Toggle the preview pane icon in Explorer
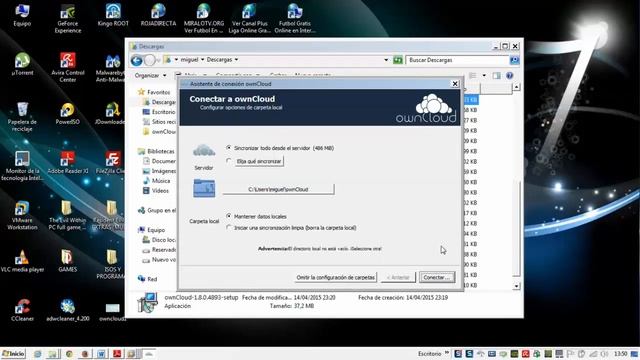Screen dimensions: 640x360 pyautogui.click(x=496, y=76)
